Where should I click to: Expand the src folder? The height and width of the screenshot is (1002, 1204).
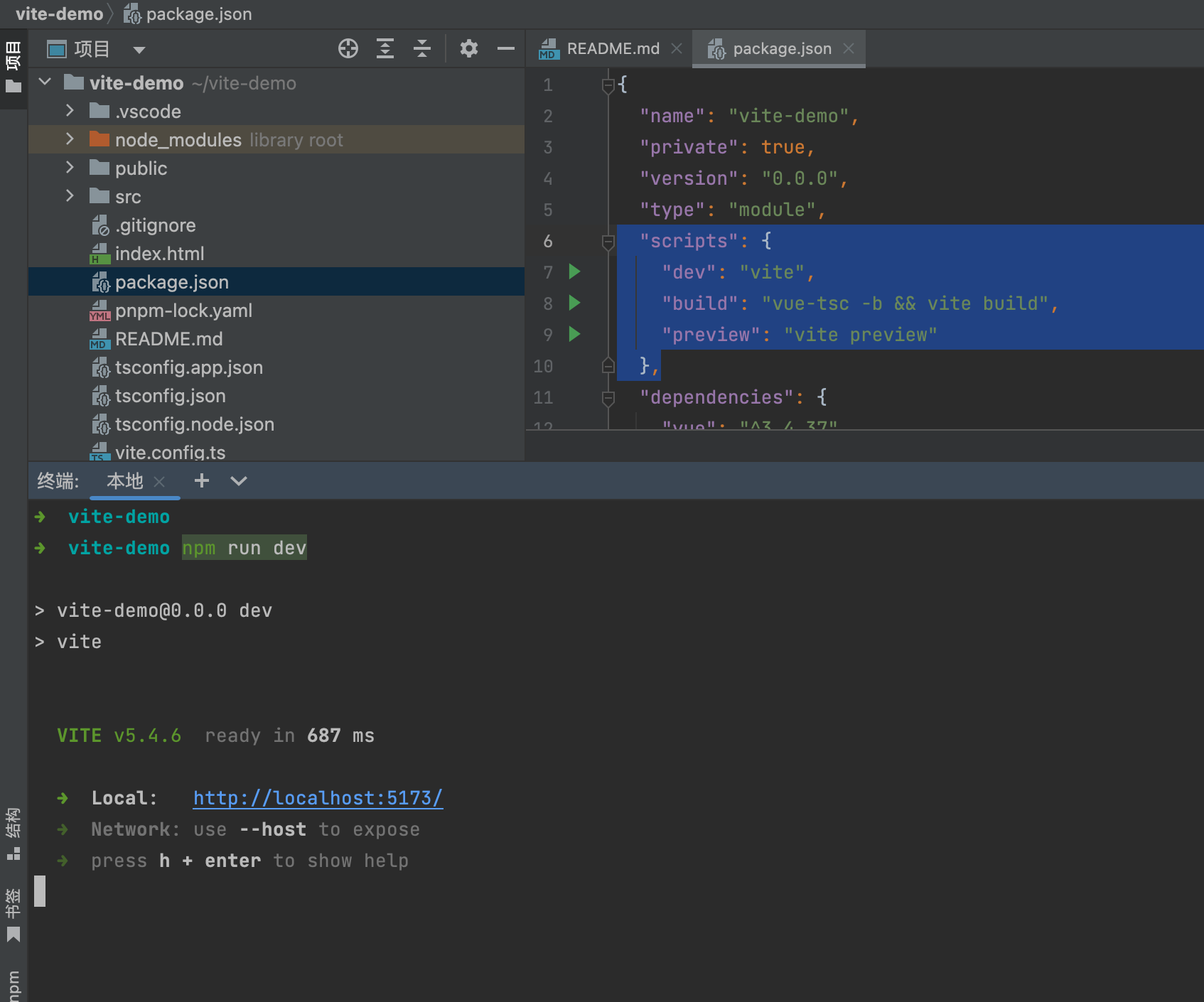click(70, 196)
